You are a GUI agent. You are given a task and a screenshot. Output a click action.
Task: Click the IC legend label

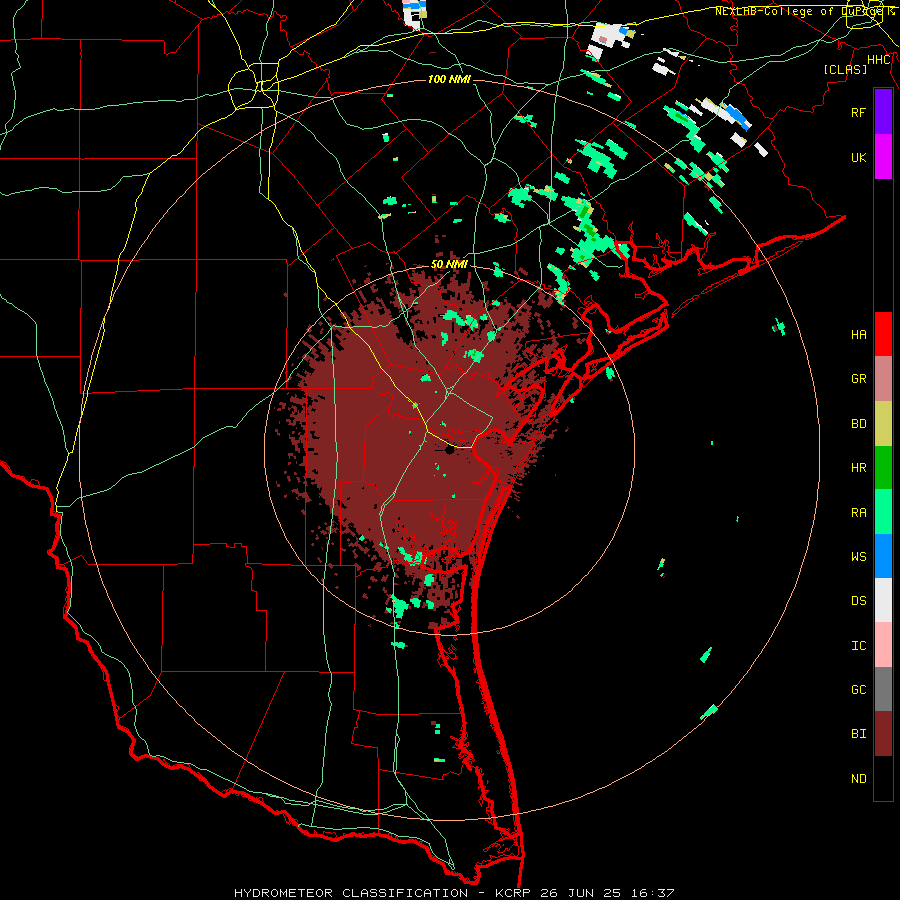(x=859, y=646)
